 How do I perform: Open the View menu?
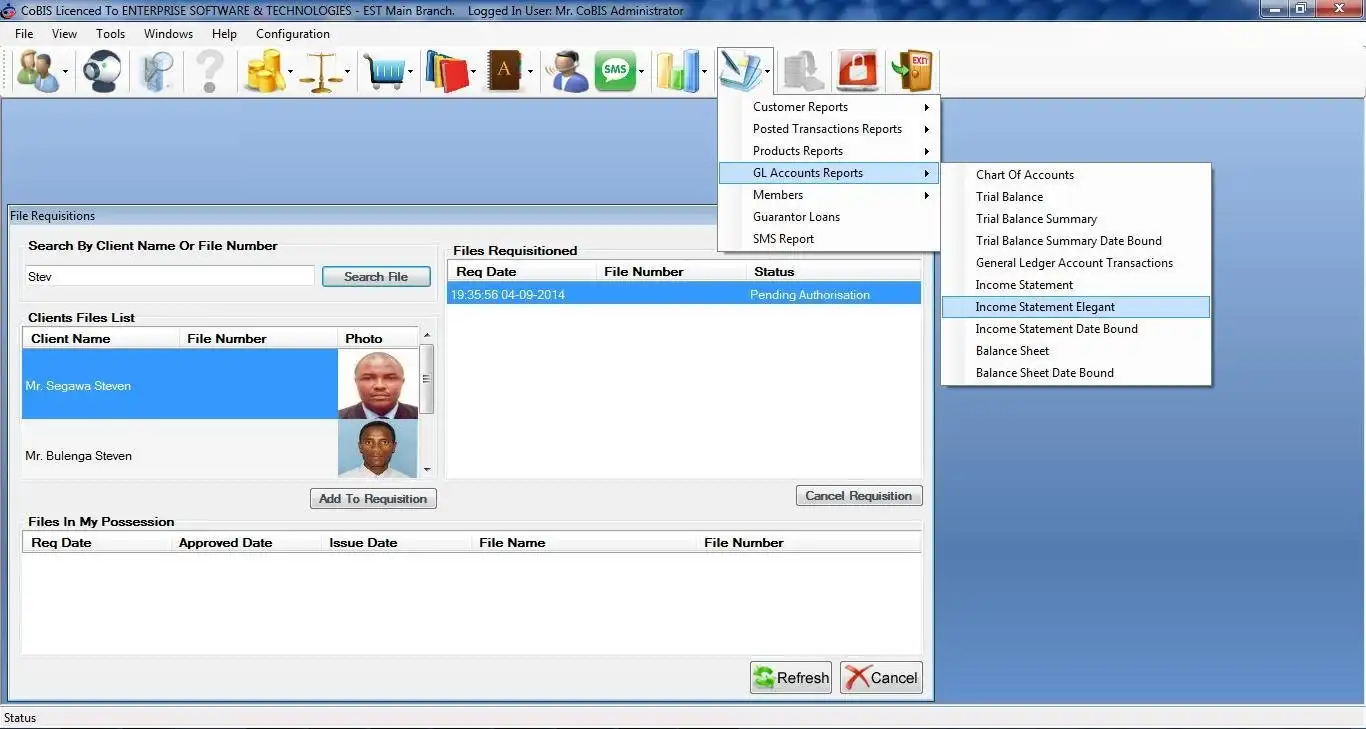[64, 33]
